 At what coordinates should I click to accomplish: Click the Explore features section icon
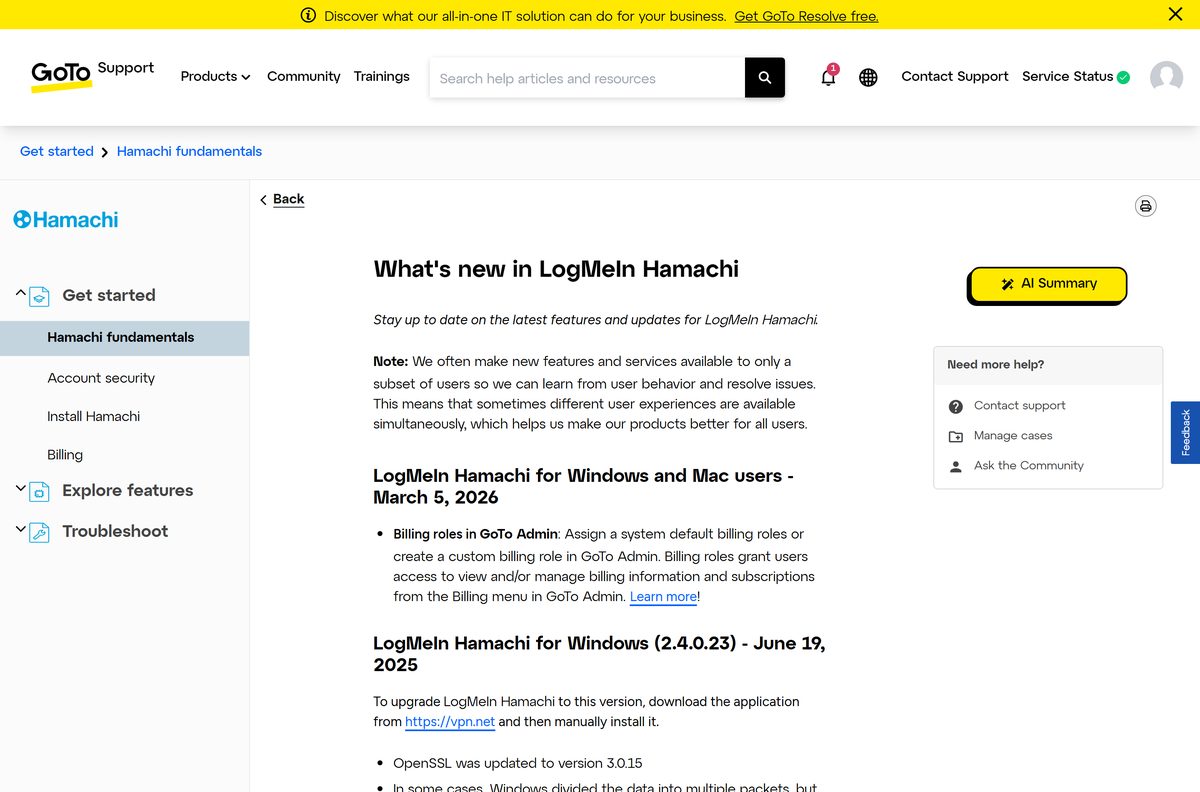(40, 491)
